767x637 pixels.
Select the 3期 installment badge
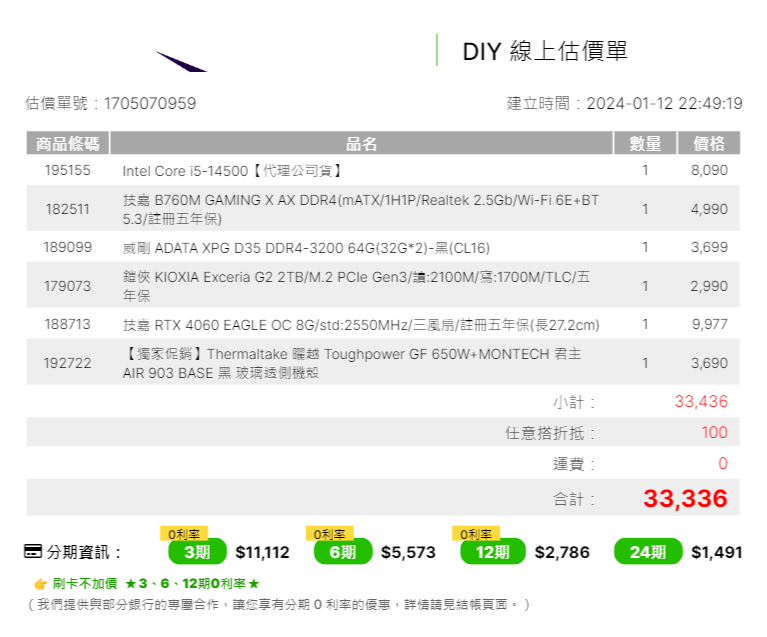coord(197,552)
